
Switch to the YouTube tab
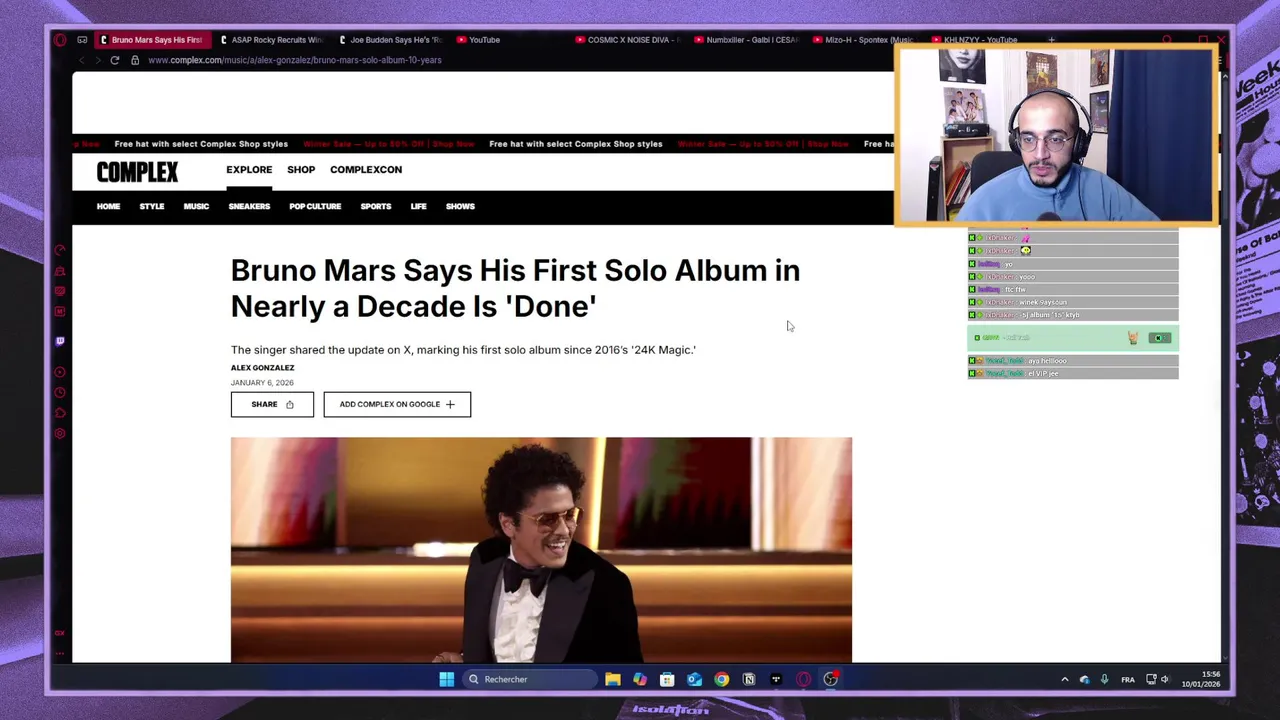click(508, 40)
